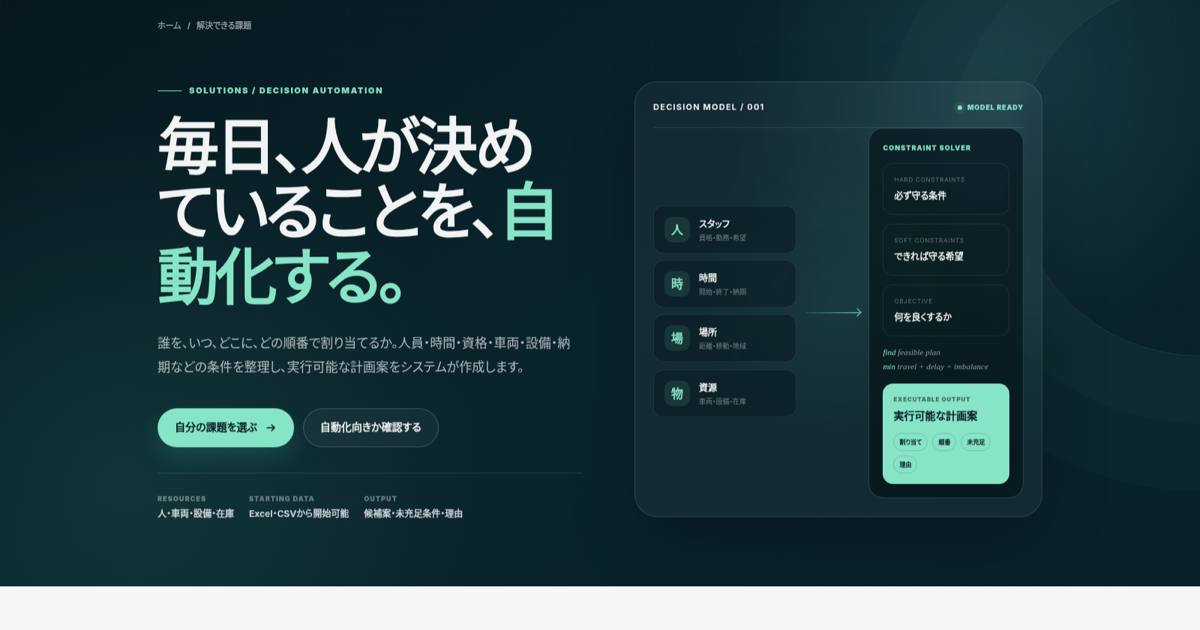Image resolution: width=1200 pixels, height=630 pixels.
Task: Click the OBJECTIVE 何を良くするか card
Action: [946, 310]
